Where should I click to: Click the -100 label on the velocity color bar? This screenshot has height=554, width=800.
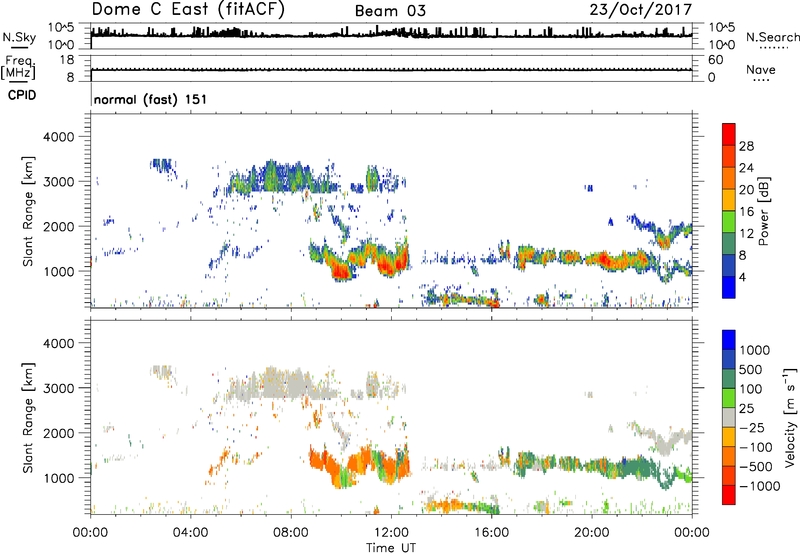pyautogui.click(x=756, y=447)
